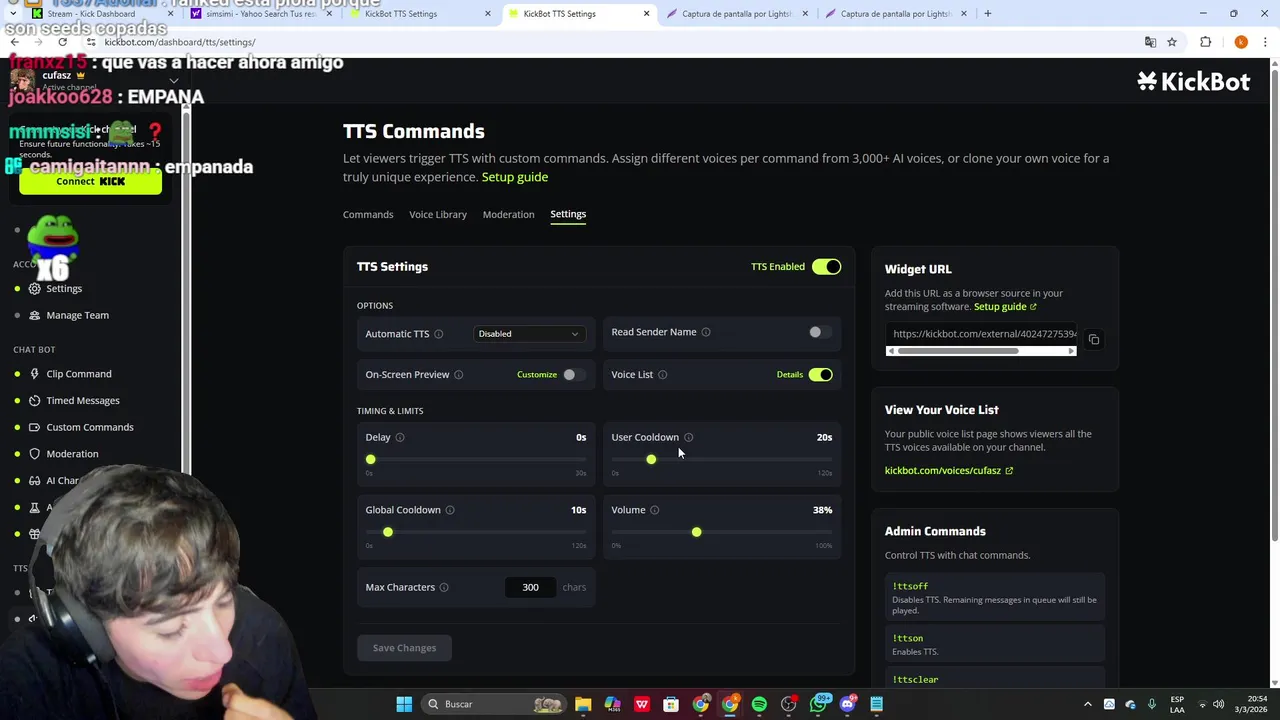The height and width of the screenshot is (720, 1280).
Task: Click the Clip Command sidebar icon
Action: tap(35, 374)
